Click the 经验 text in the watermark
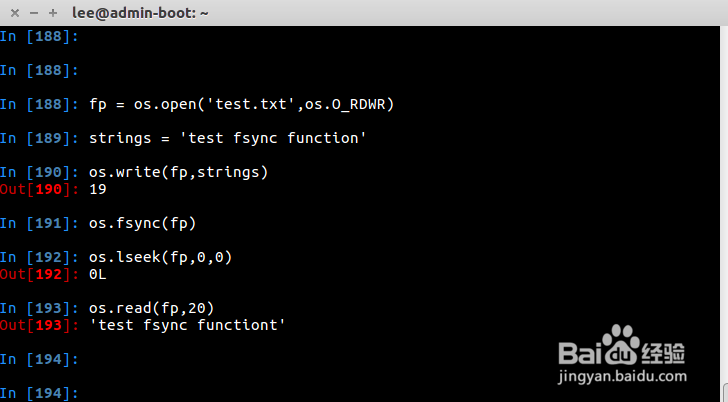The image size is (728, 402). point(664,352)
